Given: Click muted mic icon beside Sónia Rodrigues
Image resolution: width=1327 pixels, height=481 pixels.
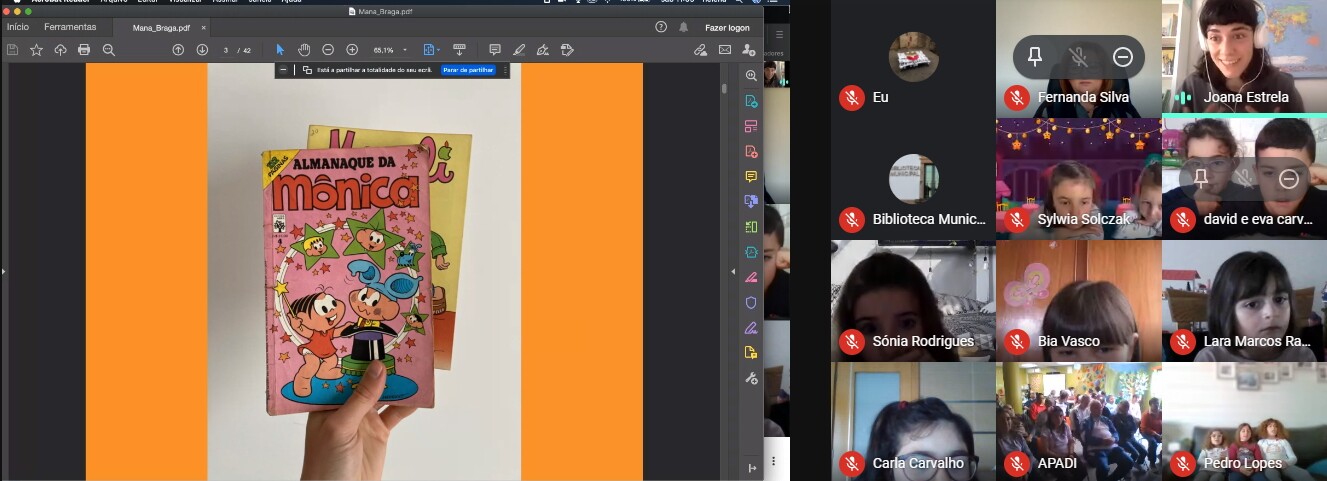Looking at the screenshot, I should click(x=851, y=341).
